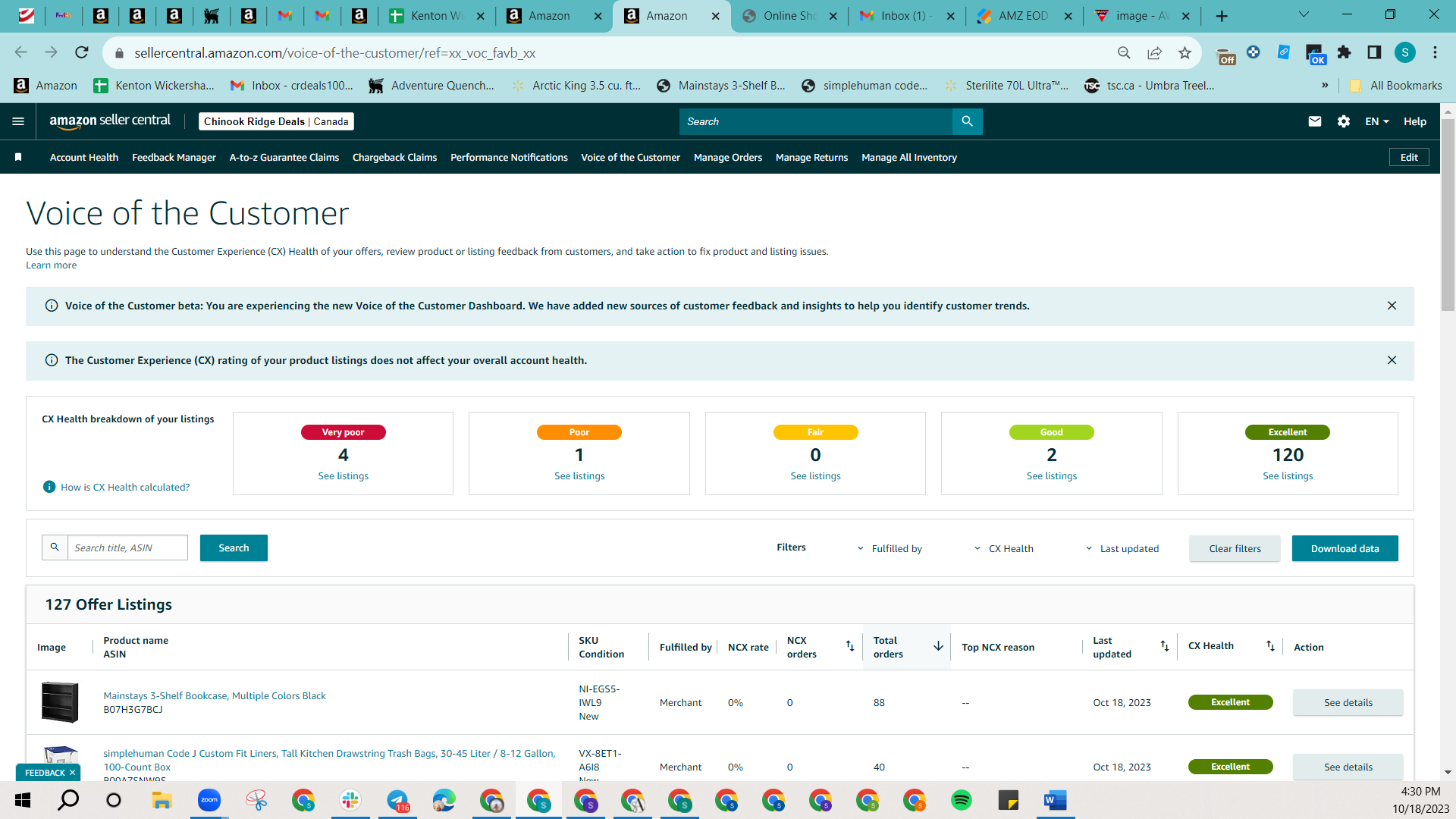Sort by NCX orders column arrows

click(x=850, y=646)
